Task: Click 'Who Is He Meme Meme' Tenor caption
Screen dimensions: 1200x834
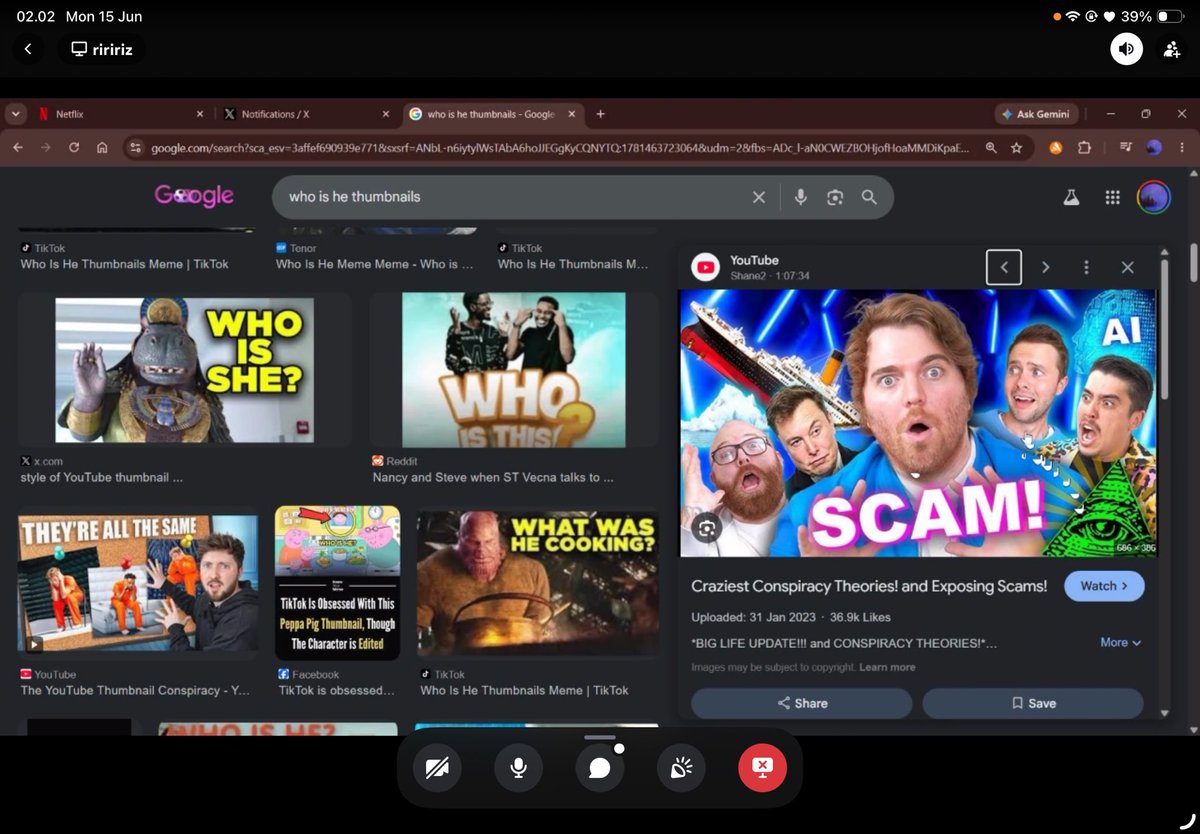Action: coord(374,264)
